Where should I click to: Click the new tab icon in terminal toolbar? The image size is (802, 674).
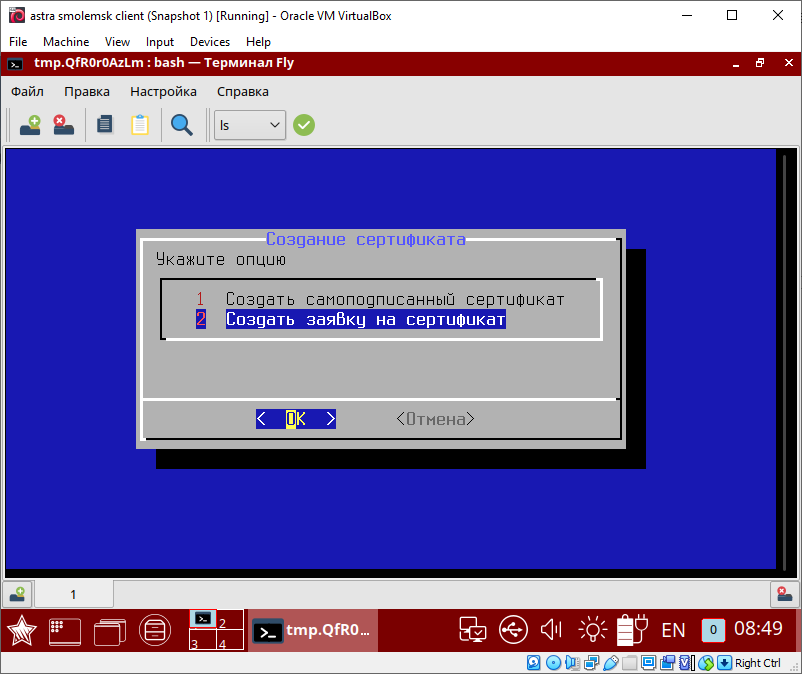tap(30, 125)
